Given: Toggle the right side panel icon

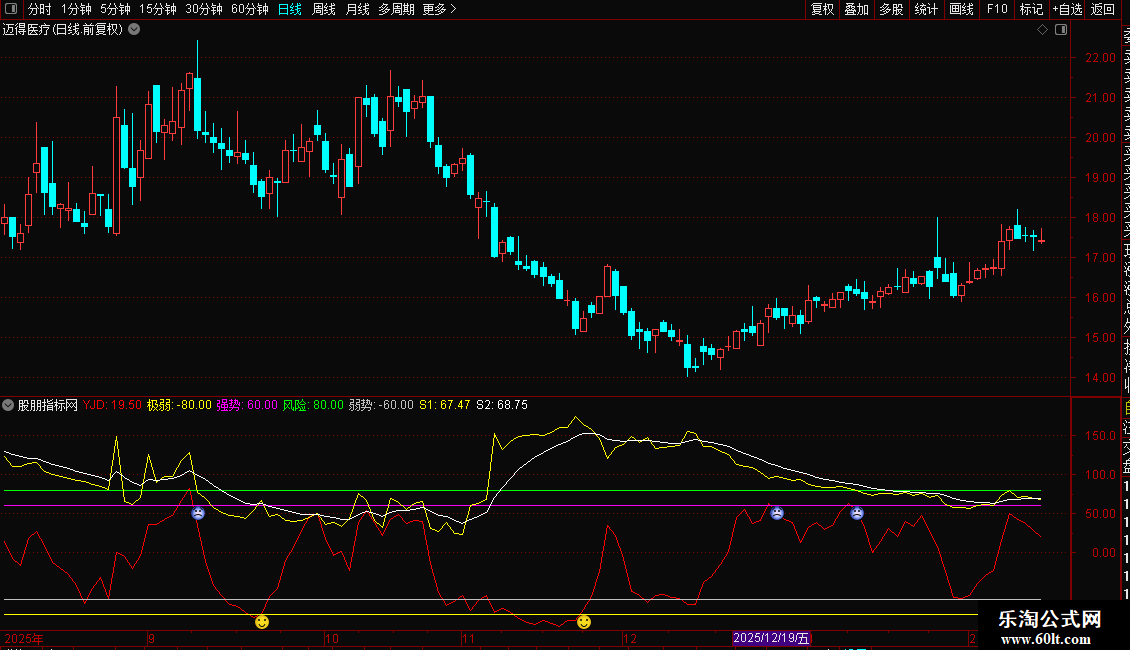Looking at the screenshot, I should coord(1061,29).
